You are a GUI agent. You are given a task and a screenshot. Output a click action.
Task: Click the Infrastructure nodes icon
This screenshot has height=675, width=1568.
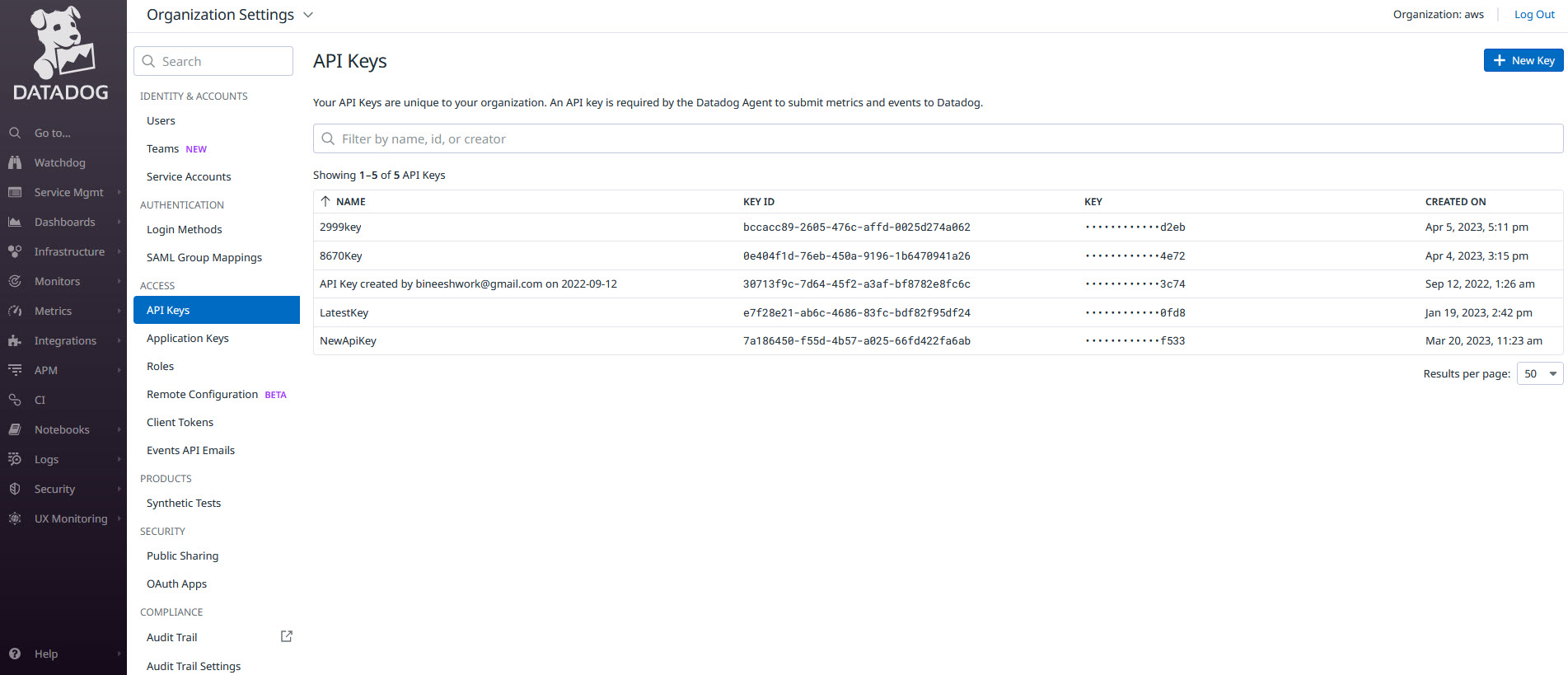point(15,251)
